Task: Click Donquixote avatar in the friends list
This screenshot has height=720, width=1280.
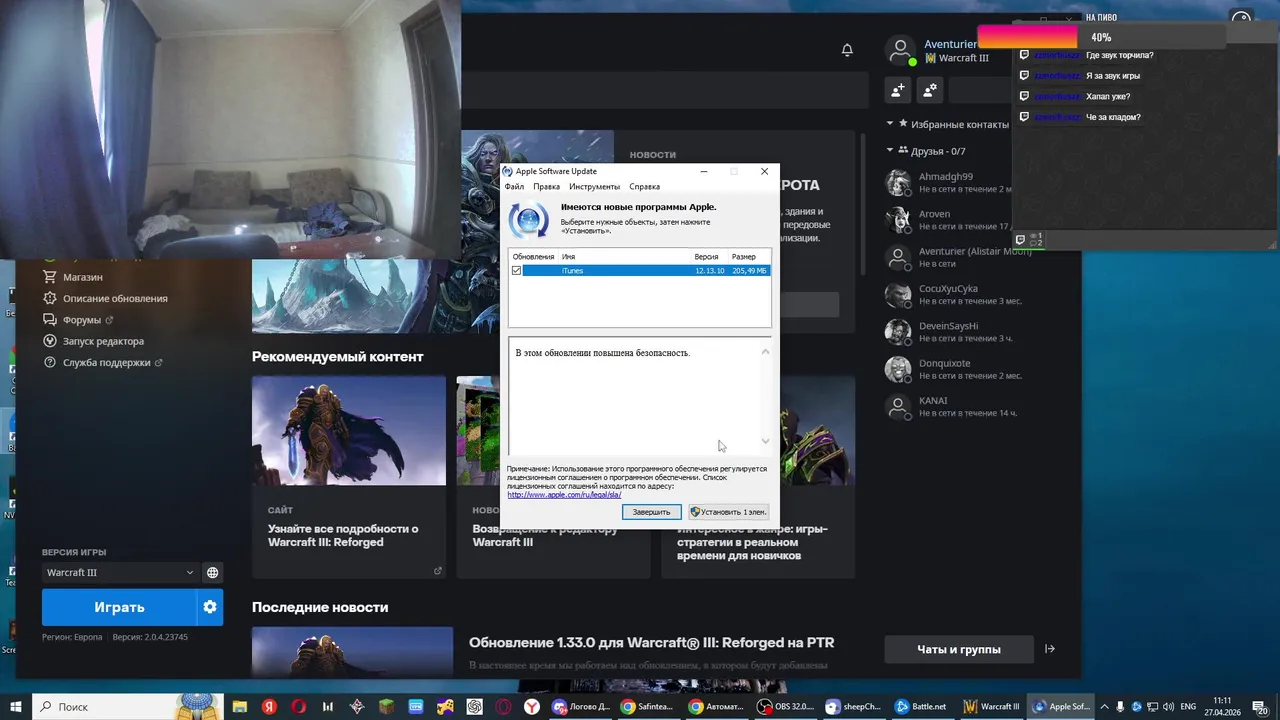Action: [898, 369]
